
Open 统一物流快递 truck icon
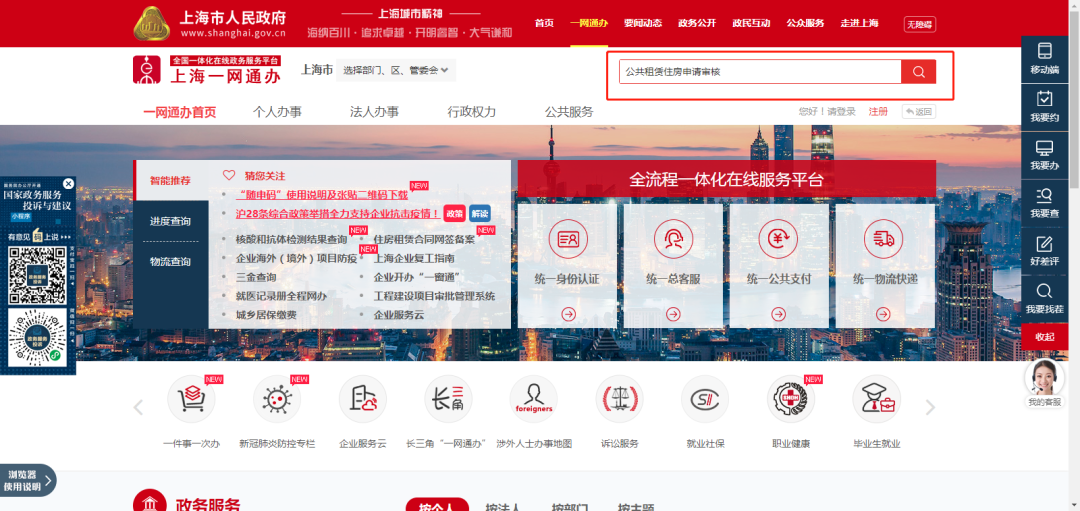pos(884,238)
